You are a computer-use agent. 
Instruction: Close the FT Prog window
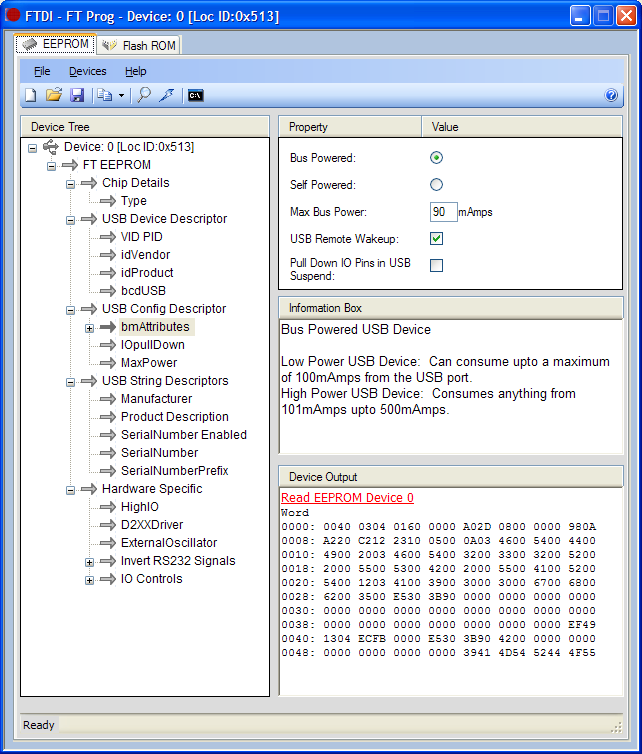(627, 16)
